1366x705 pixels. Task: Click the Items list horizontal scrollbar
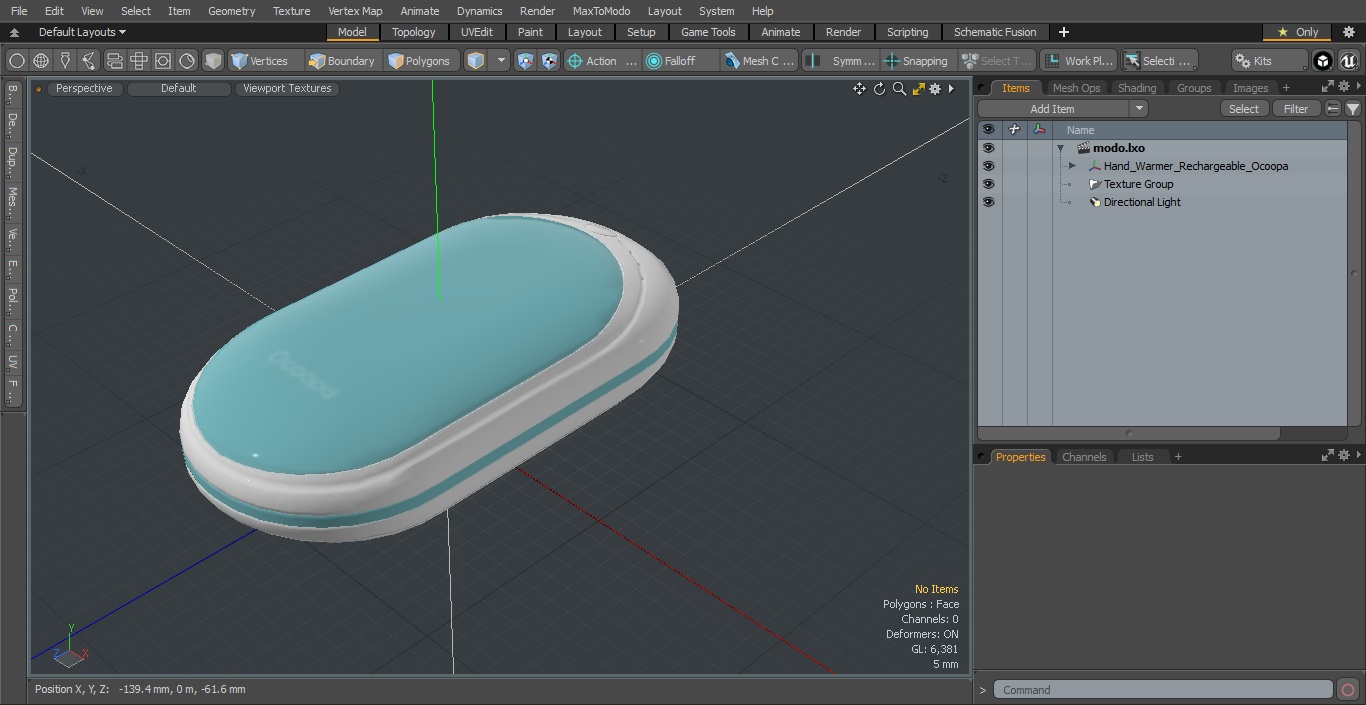[1129, 434]
